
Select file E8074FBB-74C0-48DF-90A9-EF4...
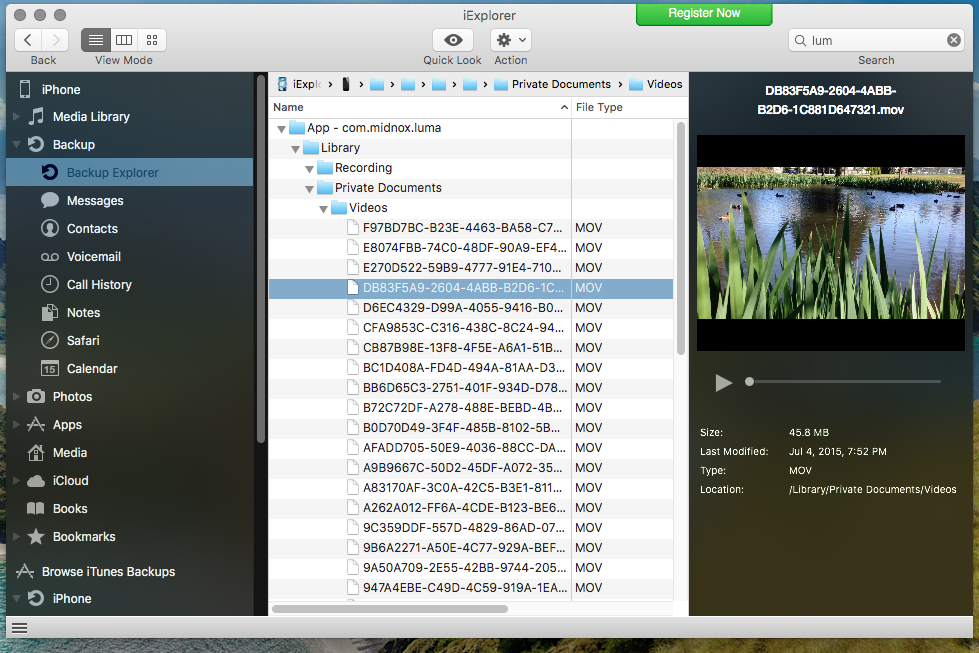471,248
